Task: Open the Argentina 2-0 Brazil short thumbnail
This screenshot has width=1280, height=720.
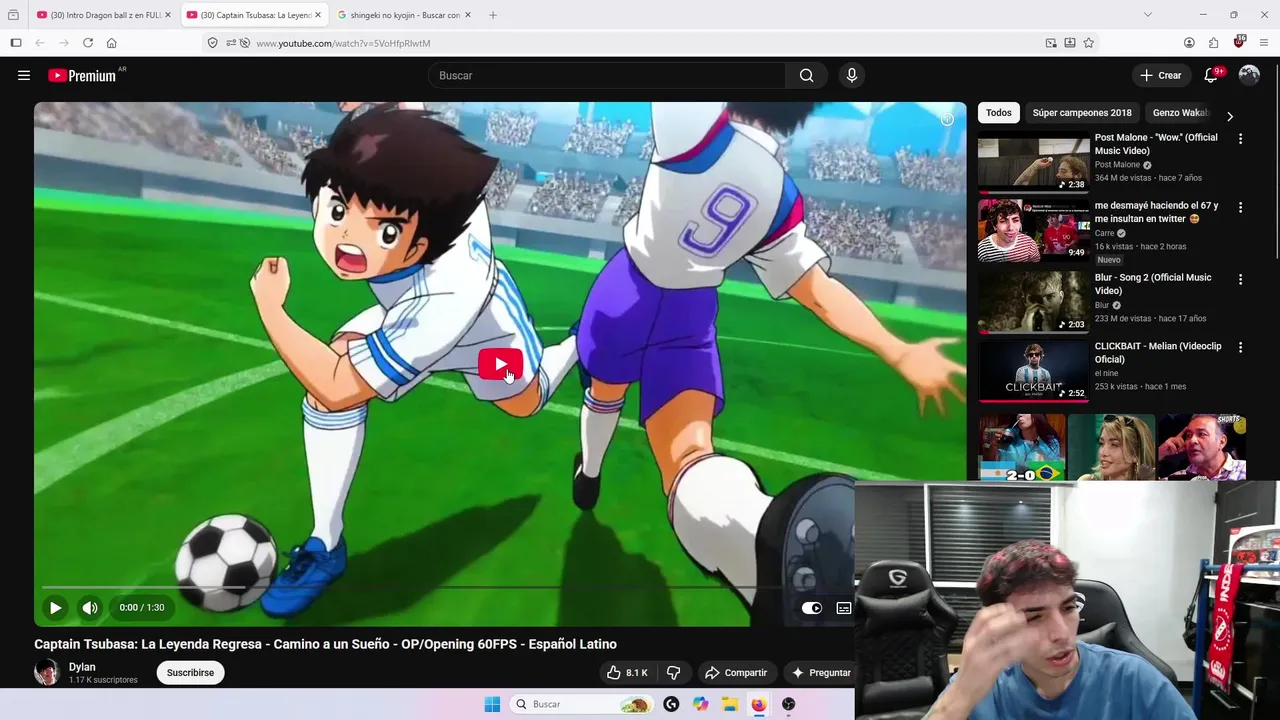Action: pos(1022,448)
